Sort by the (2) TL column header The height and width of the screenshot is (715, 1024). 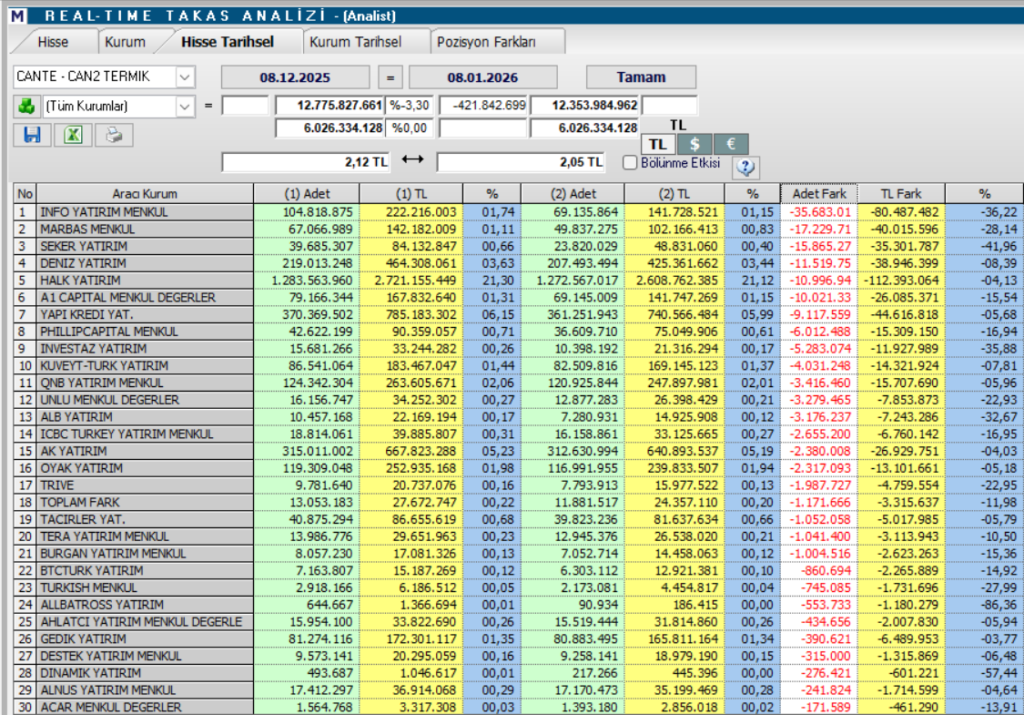[675, 194]
